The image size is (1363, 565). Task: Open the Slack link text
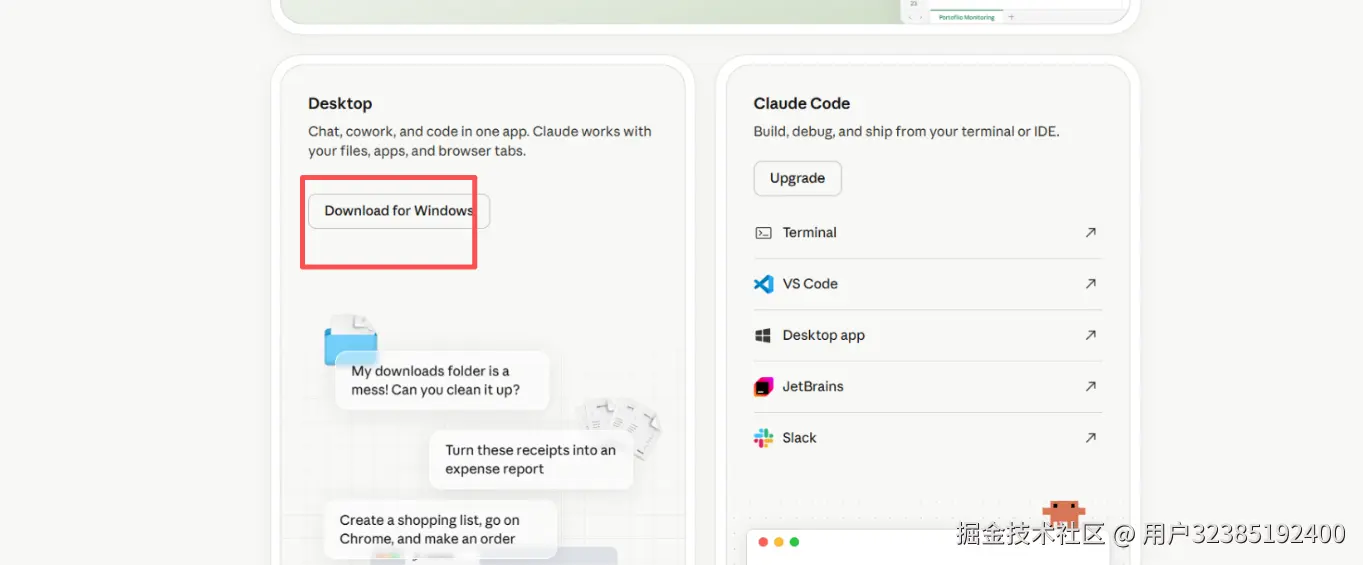(799, 437)
